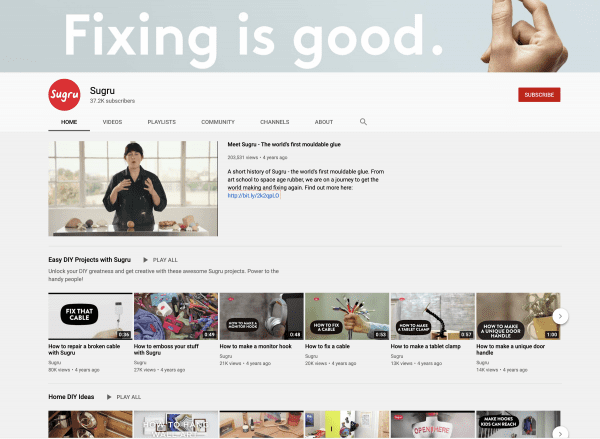The image size is (600, 439).
Task: Open the Fix That Cable video thumbnail
Action: (x=90, y=316)
